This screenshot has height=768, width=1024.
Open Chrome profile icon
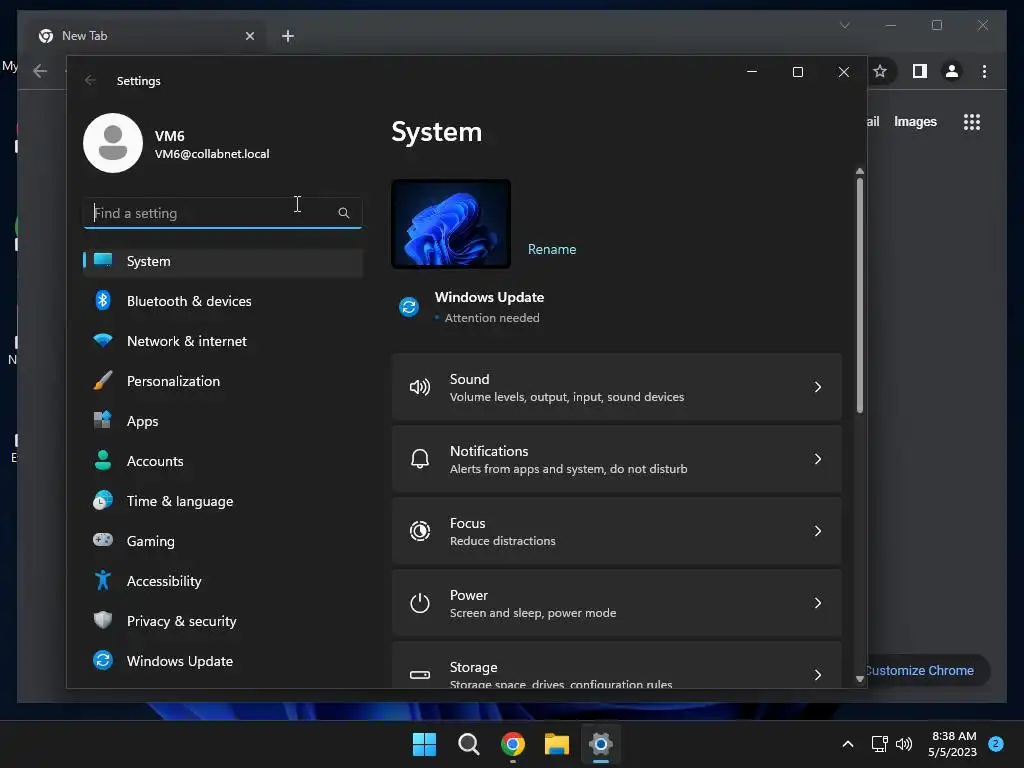[x=952, y=71]
